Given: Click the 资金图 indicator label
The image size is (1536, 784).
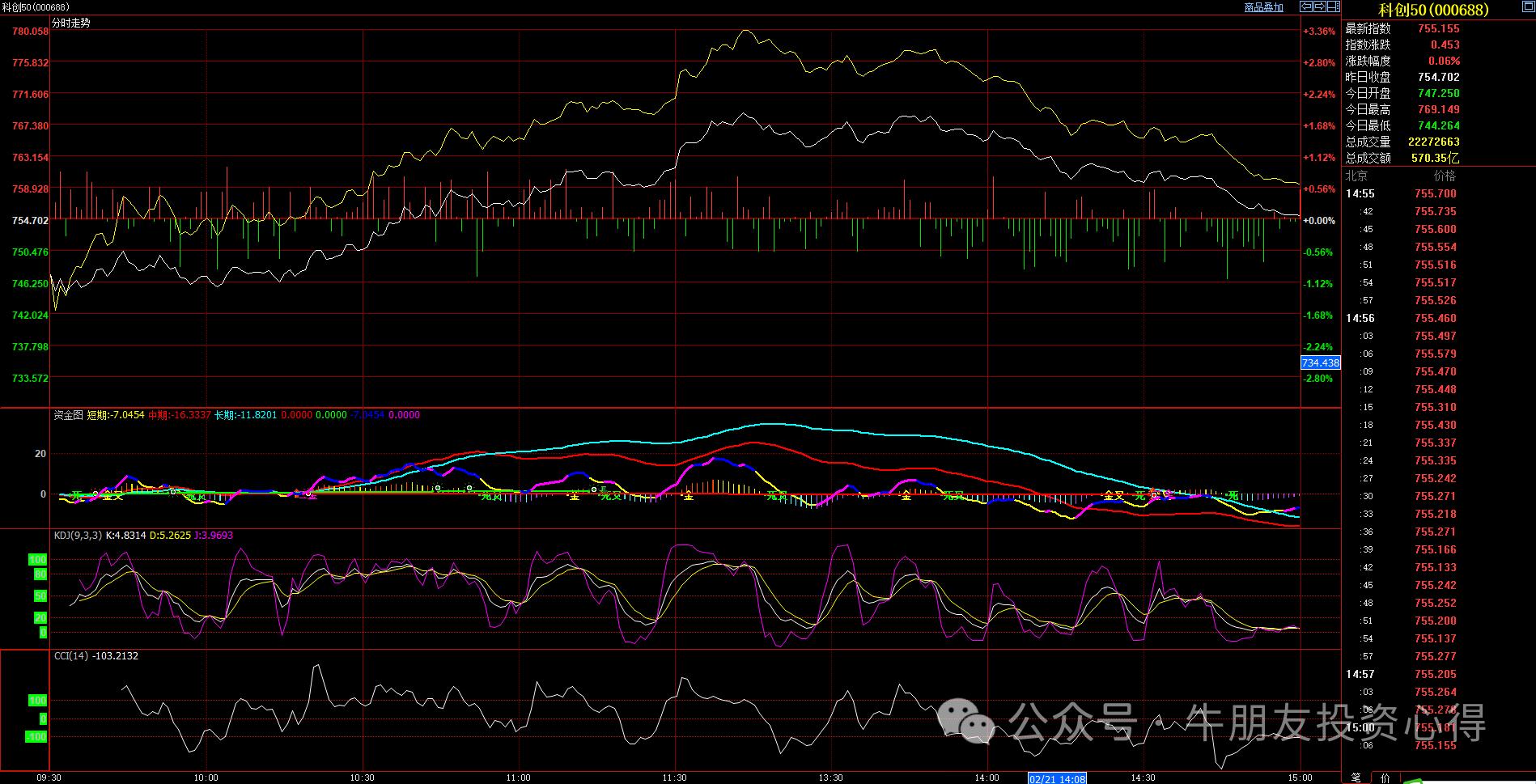Looking at the screenshot, I should point(69,415).
